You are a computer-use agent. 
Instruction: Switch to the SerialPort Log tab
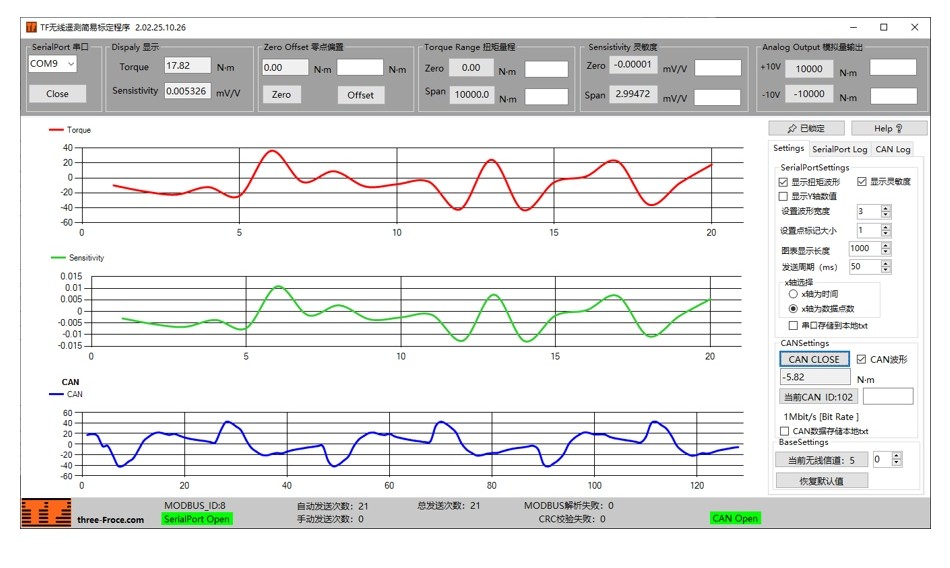tap(839, 149)
